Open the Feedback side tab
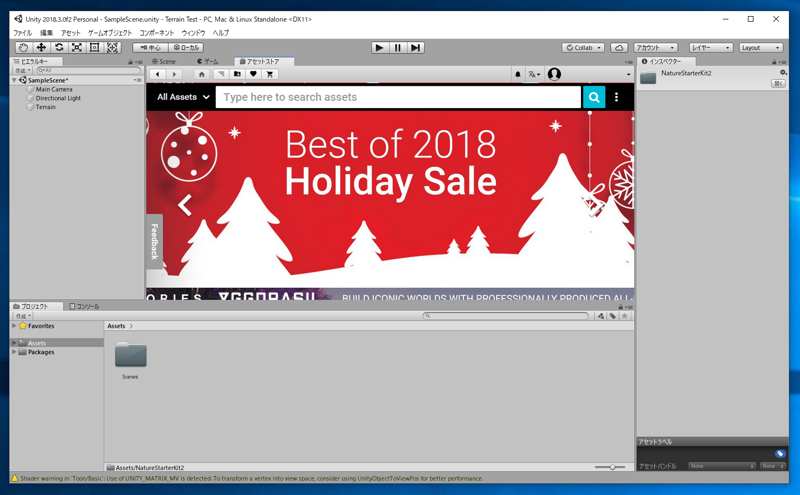The width and height of the screenshot is (800, 495). [x=155, y=241]
